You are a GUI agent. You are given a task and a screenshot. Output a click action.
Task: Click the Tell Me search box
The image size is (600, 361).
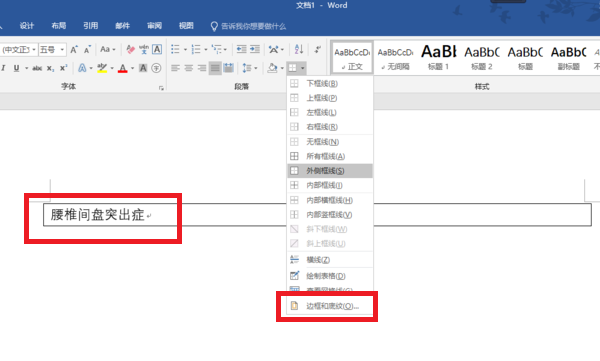point(248,26)
